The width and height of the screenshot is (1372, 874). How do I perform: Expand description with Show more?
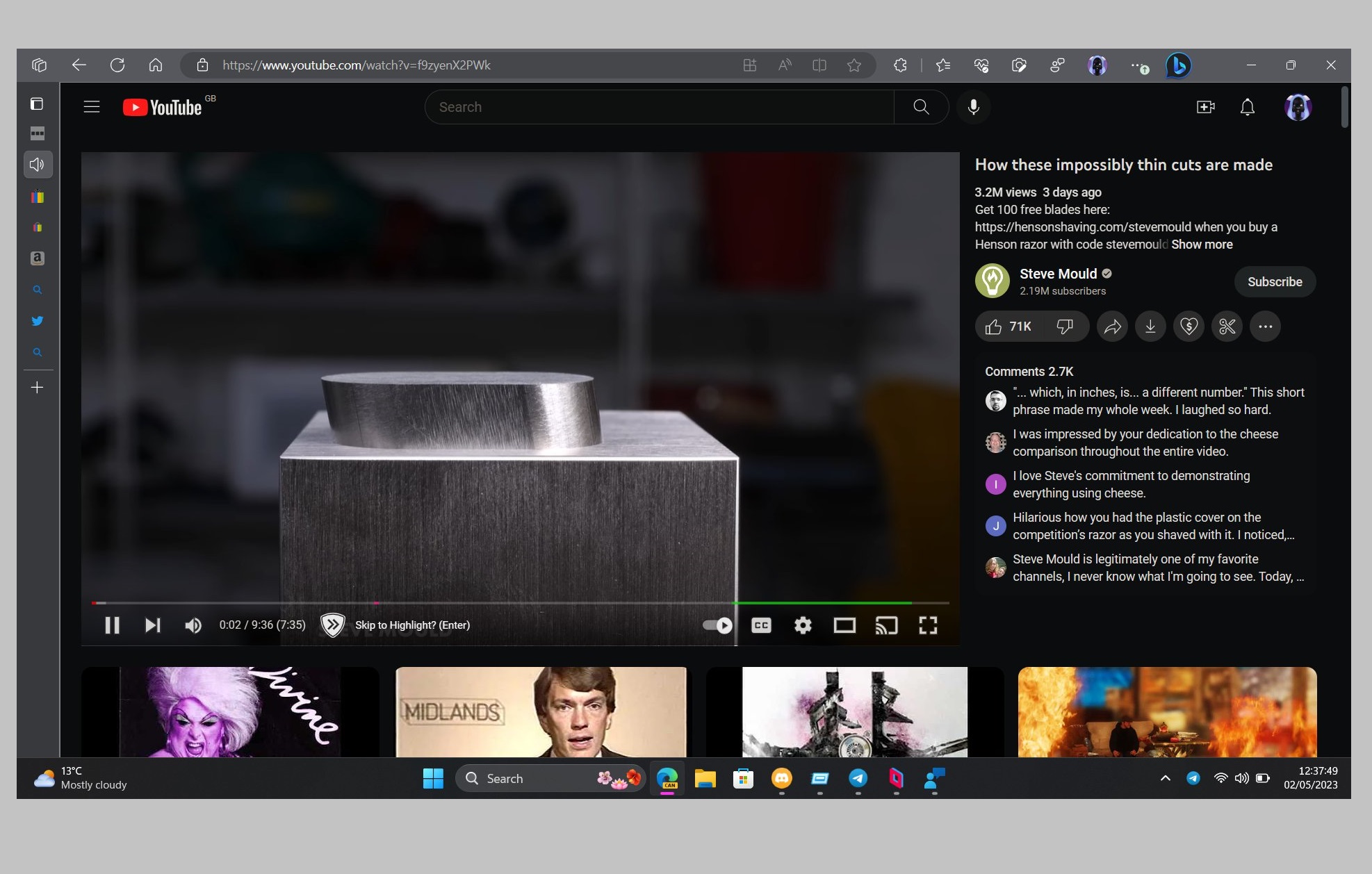pyautogui.click(x=1202, y=245)
